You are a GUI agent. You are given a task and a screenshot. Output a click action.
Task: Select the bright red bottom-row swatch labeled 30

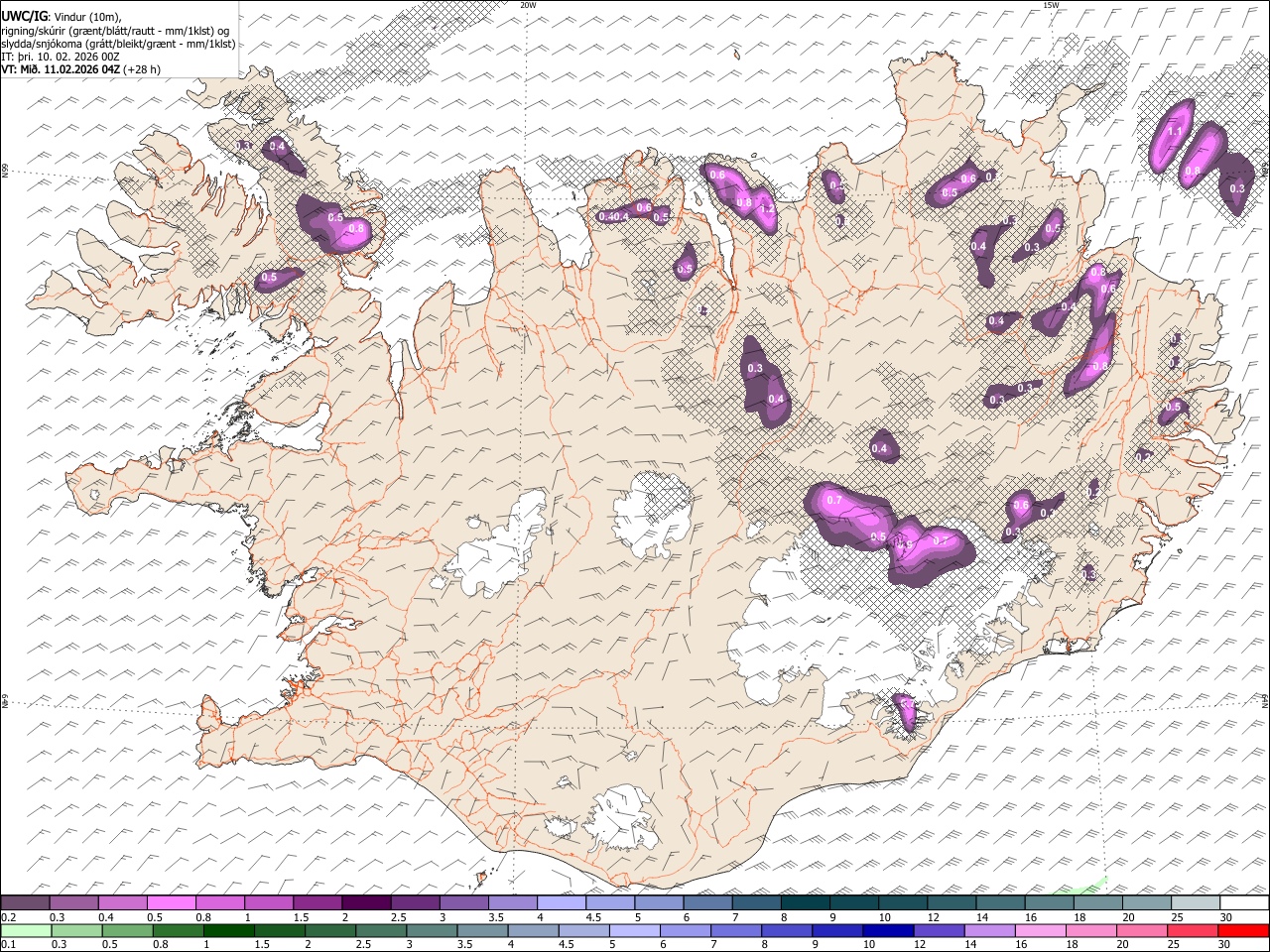(x=1244, y=930)
